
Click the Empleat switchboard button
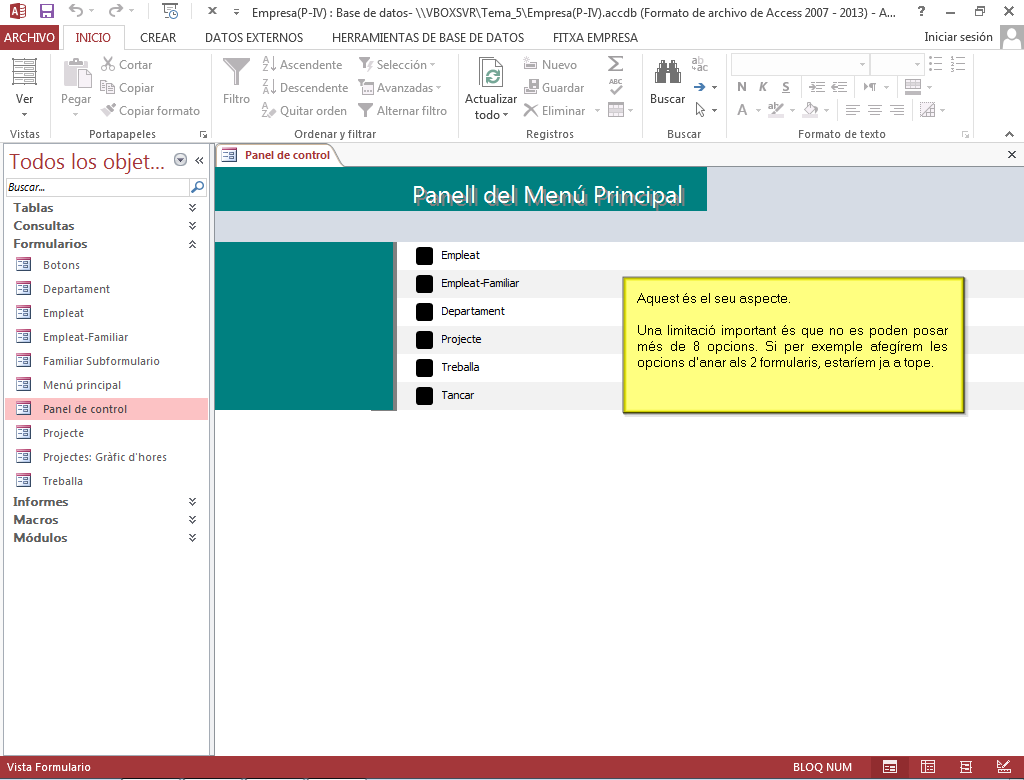click(x=424, y=255)
